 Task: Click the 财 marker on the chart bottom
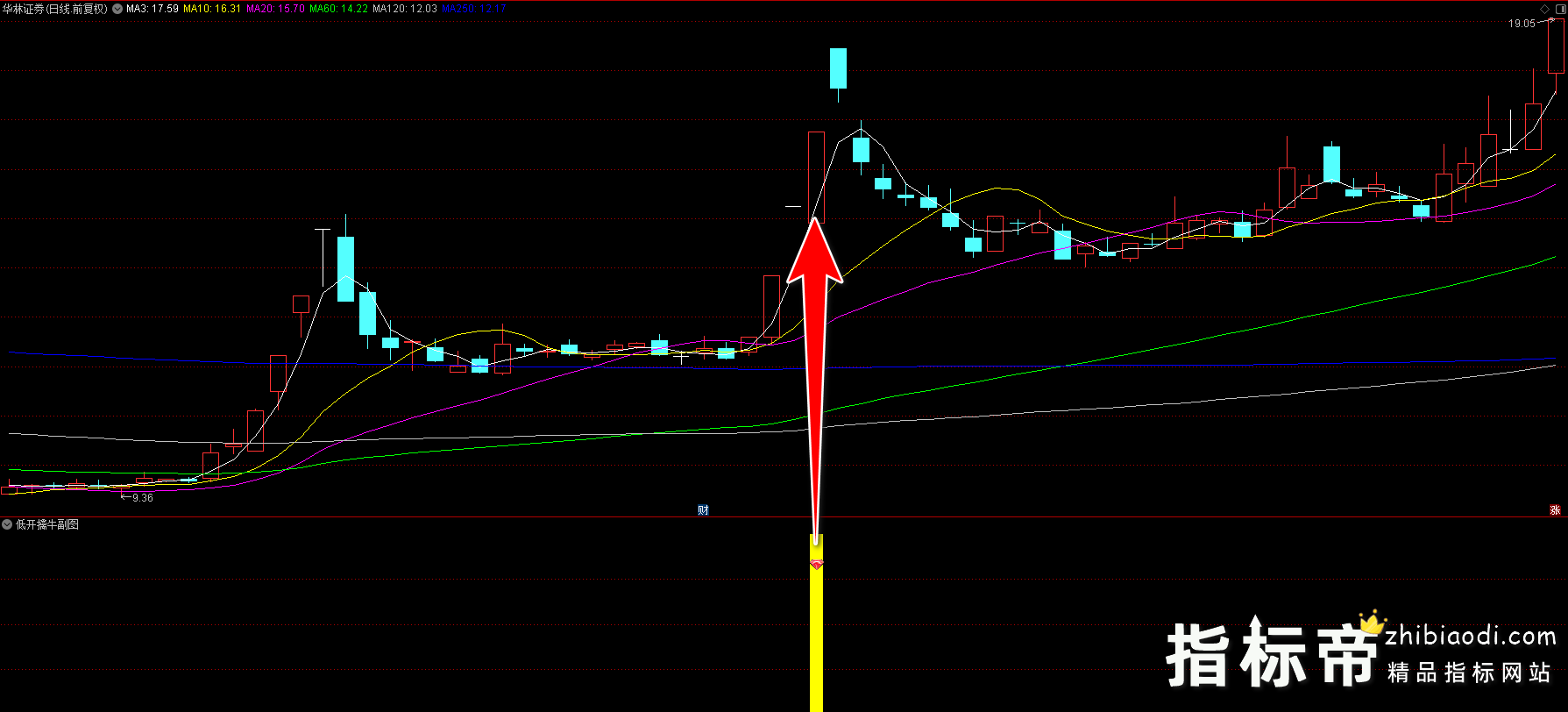tap(703, 510)
